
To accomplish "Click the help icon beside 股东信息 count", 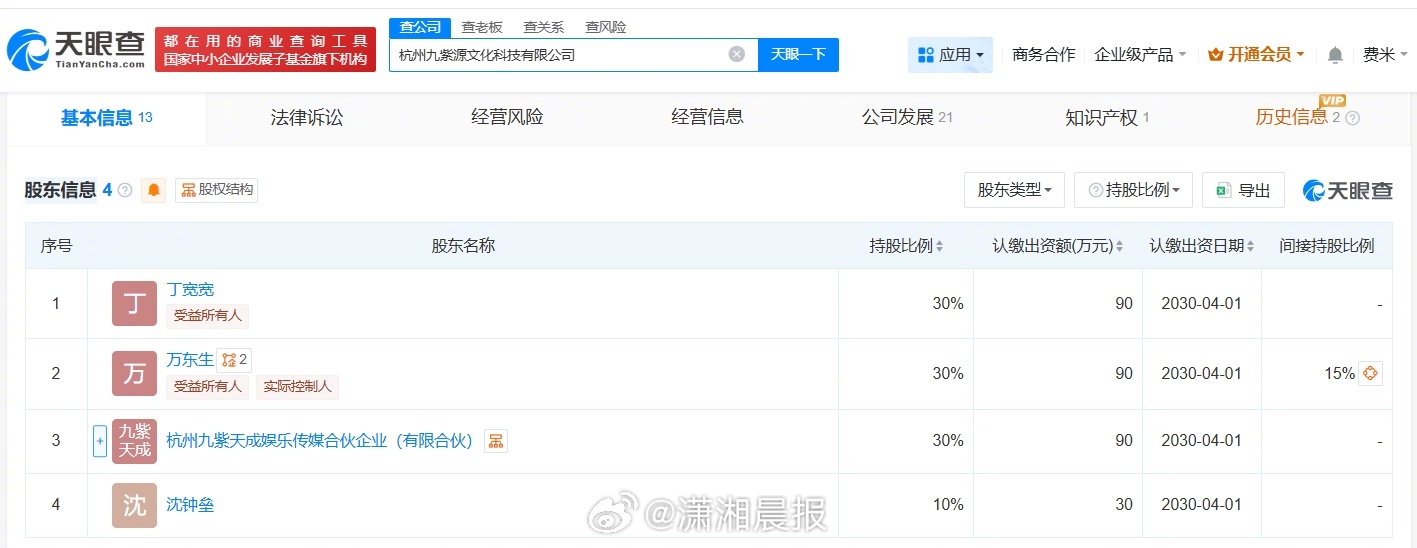I will point(125,190).
